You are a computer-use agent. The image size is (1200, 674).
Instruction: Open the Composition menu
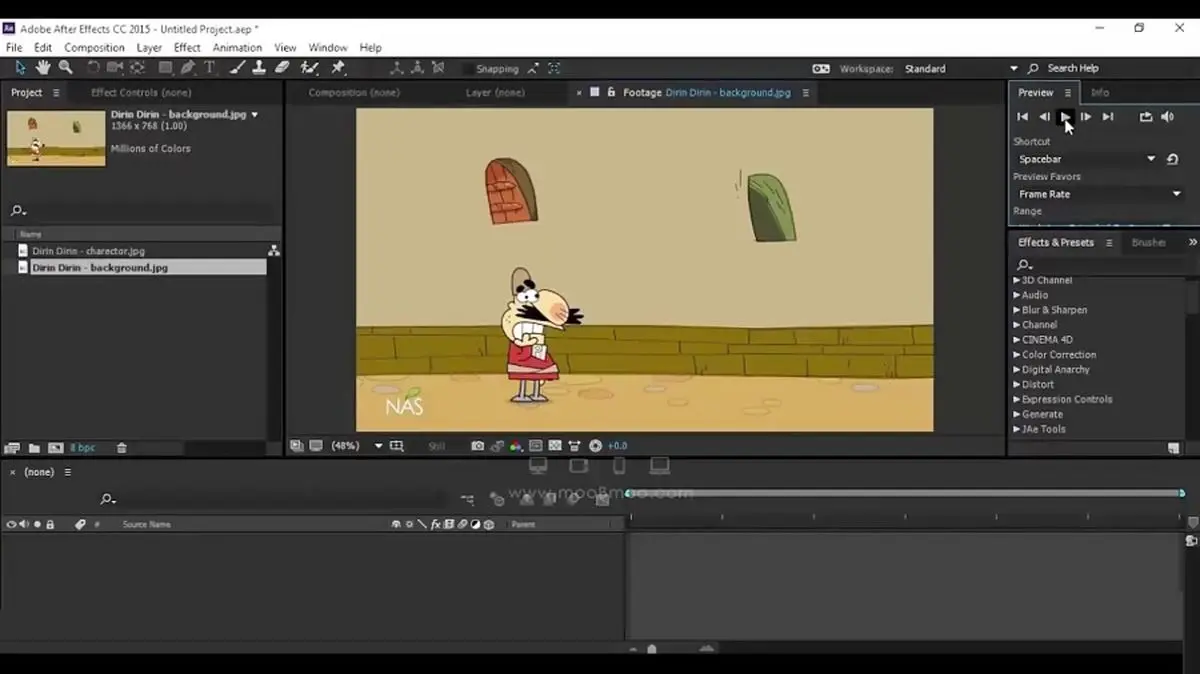[94, 47]
